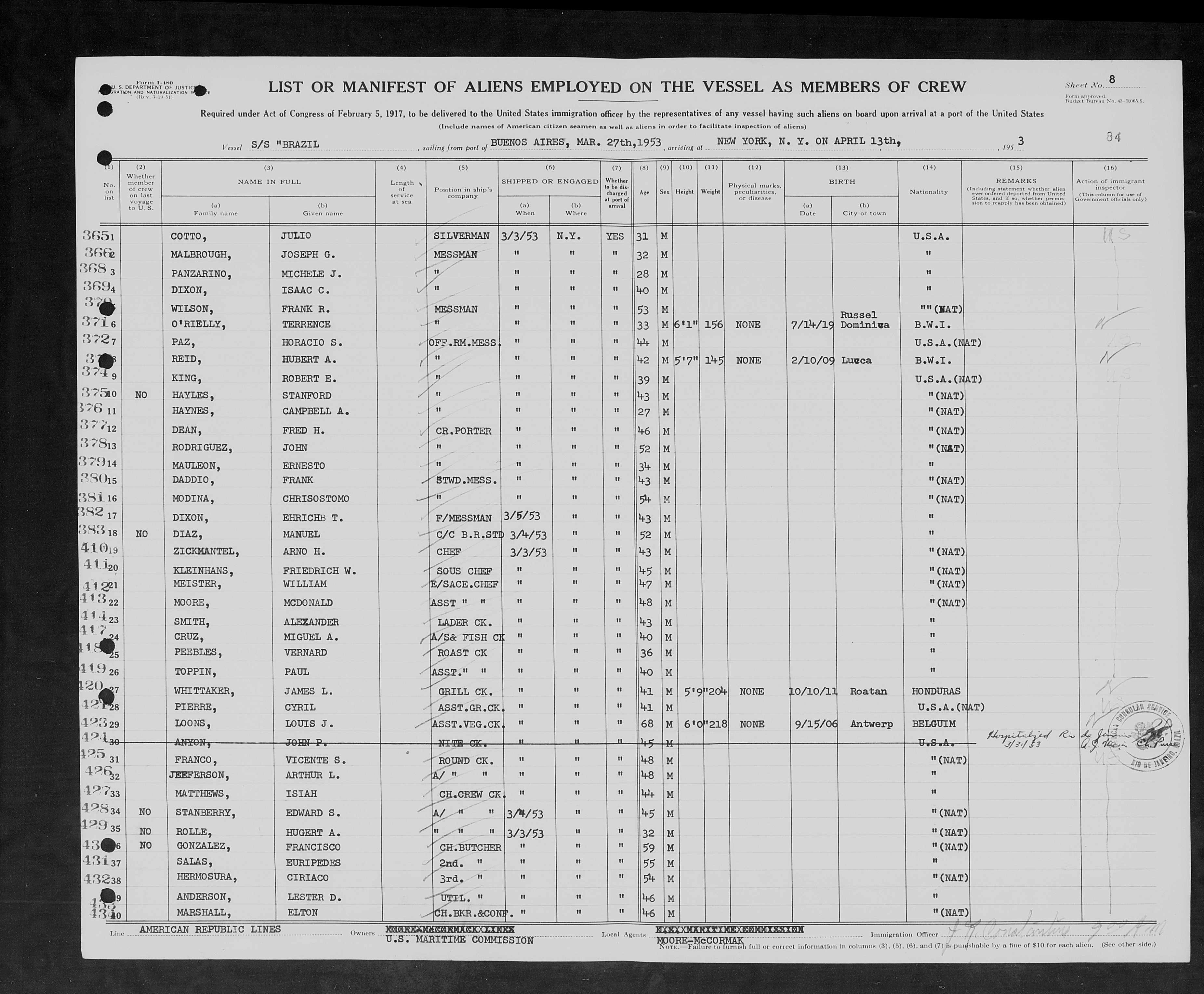This screenshot has width=1204, height=994.
Task: Click the birth date 7/14/19
Action: 813,325
